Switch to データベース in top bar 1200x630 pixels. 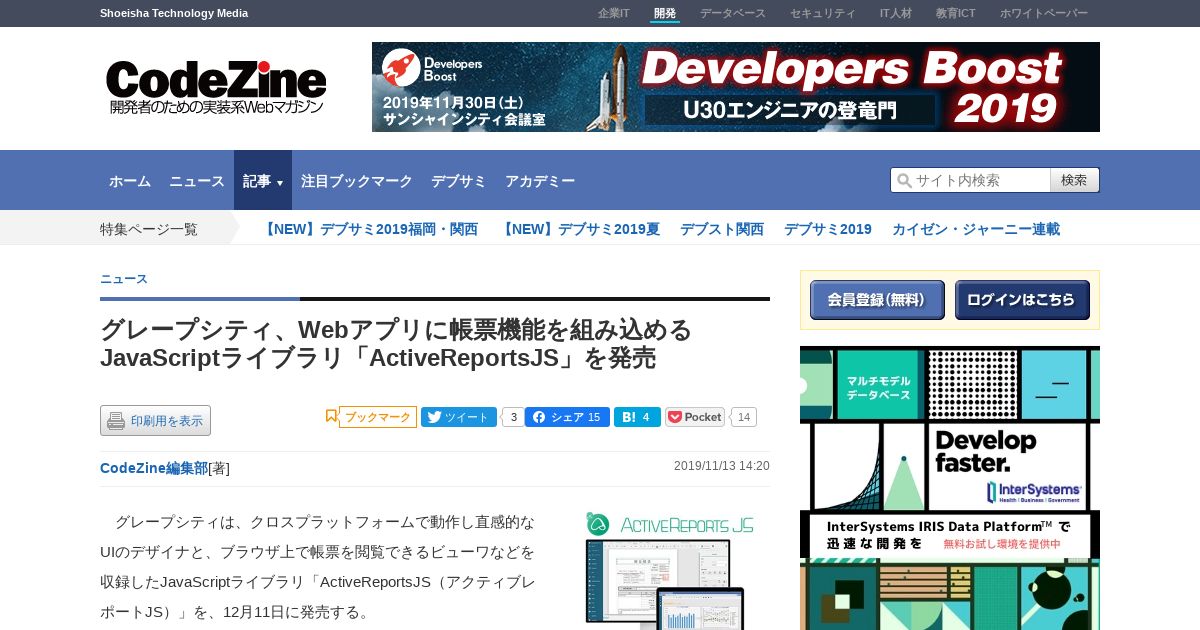click(733, 13)
